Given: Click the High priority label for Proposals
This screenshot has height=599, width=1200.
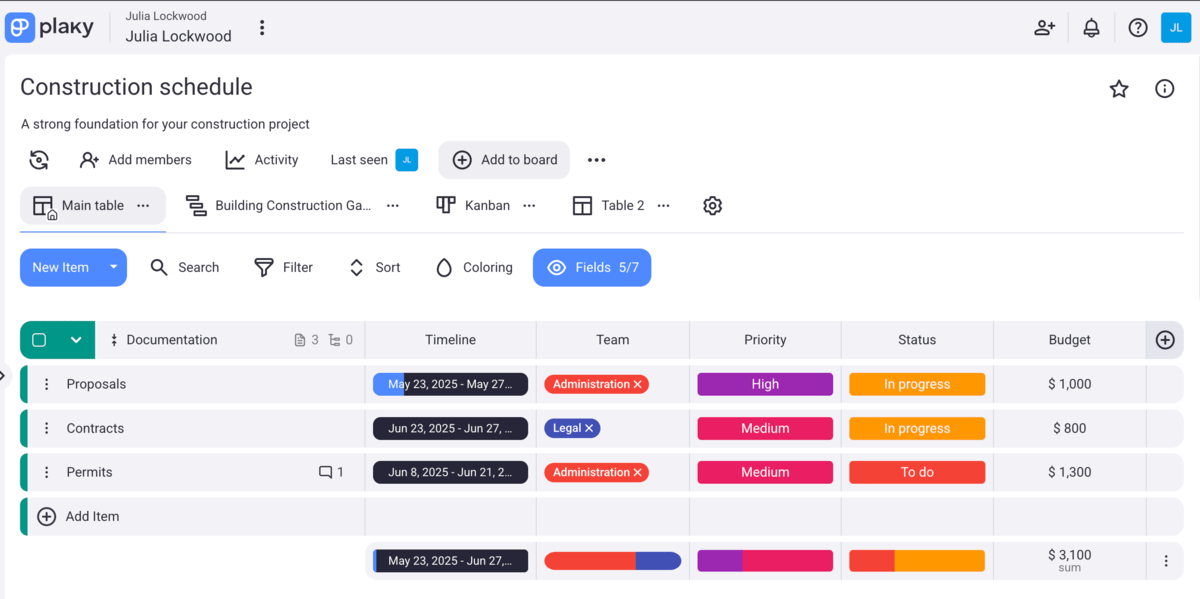Looking at the screenshot, I should click(765, 384).
